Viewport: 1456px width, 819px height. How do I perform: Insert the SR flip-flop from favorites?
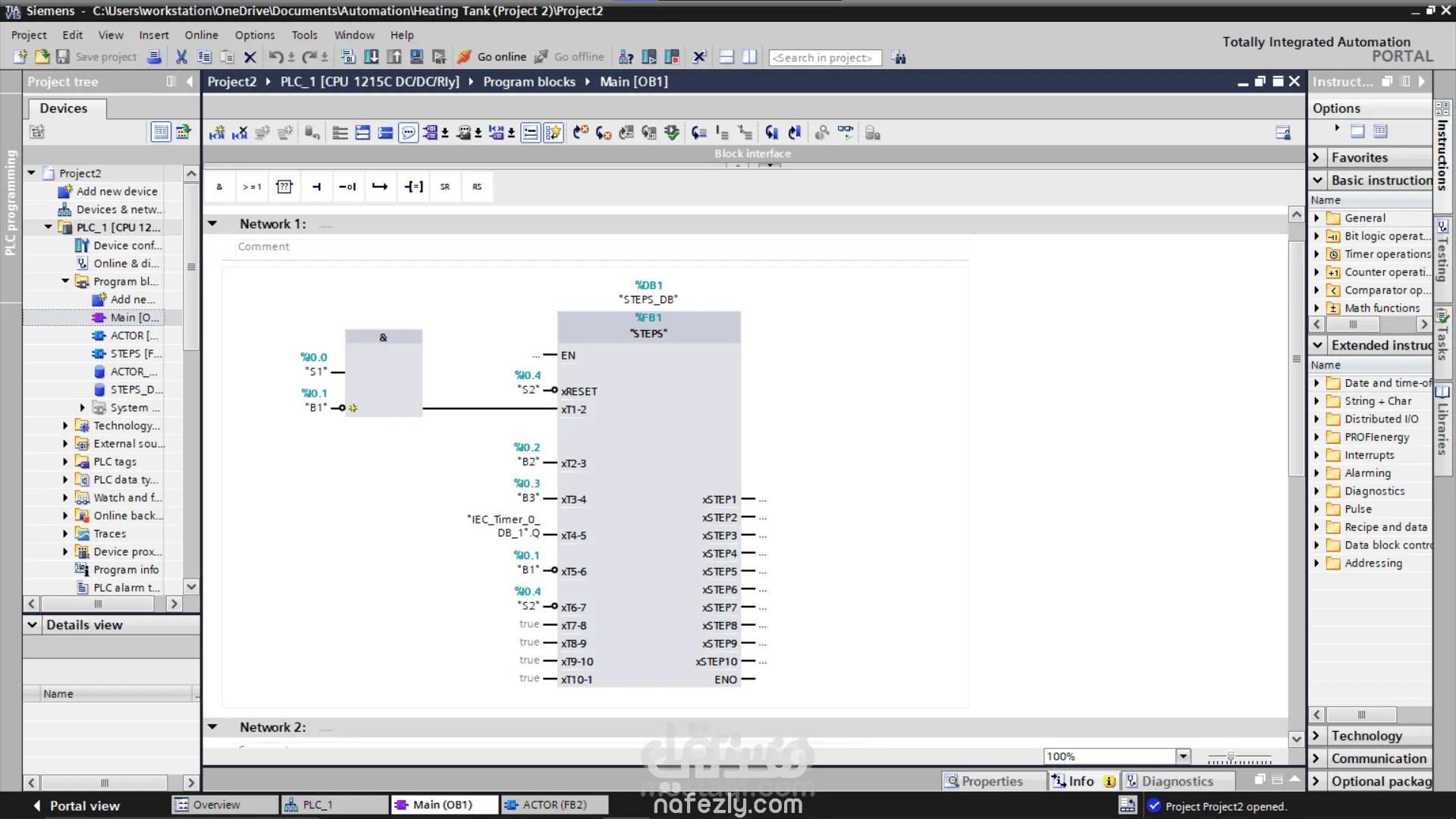(445, 187)
